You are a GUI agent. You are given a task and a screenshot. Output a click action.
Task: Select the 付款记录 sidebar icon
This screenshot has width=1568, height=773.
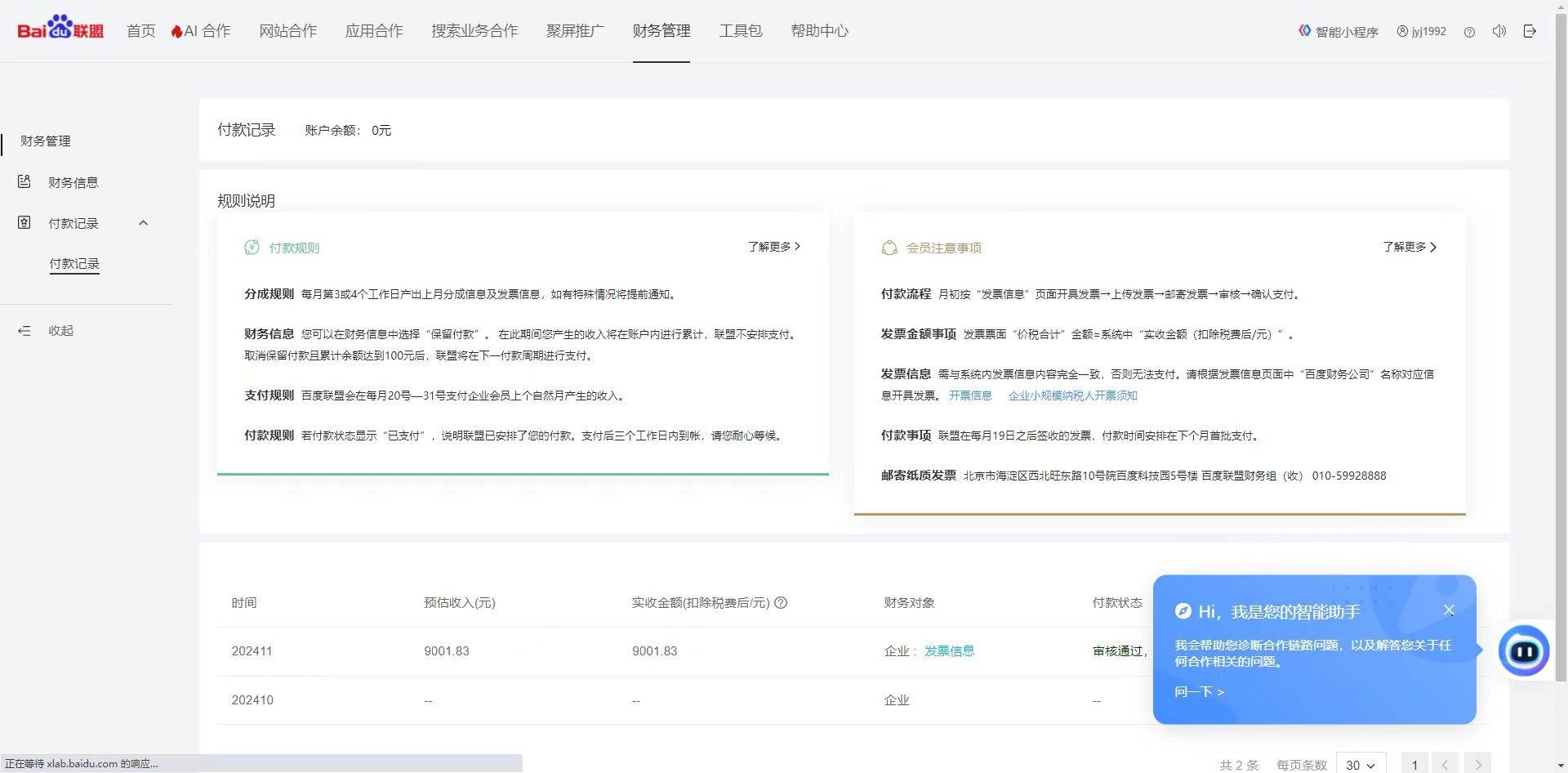coord(24,222)
